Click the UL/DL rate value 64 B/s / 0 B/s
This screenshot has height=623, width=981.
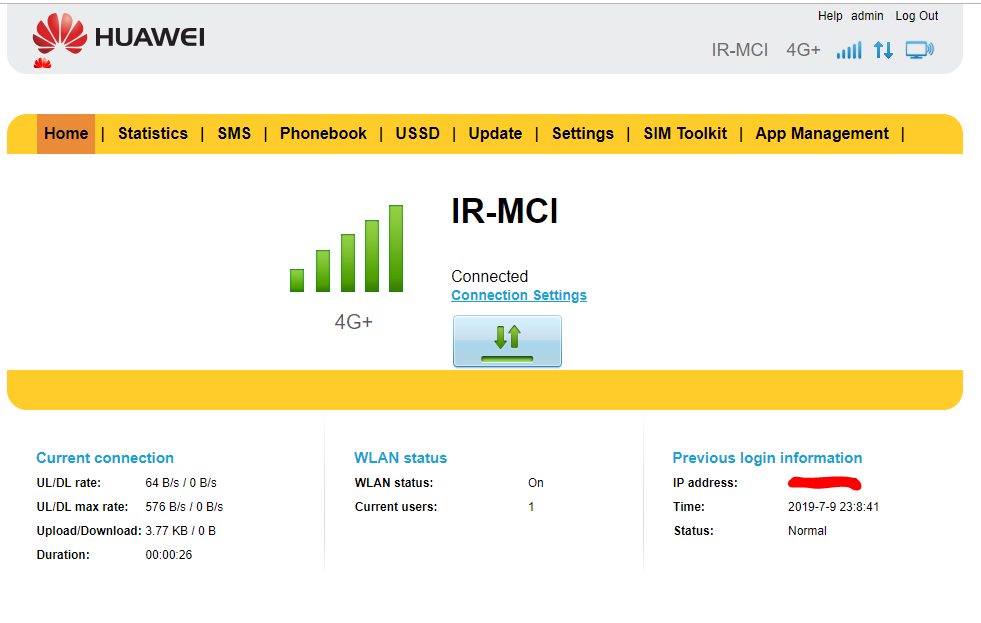click(x=181, y=483)
